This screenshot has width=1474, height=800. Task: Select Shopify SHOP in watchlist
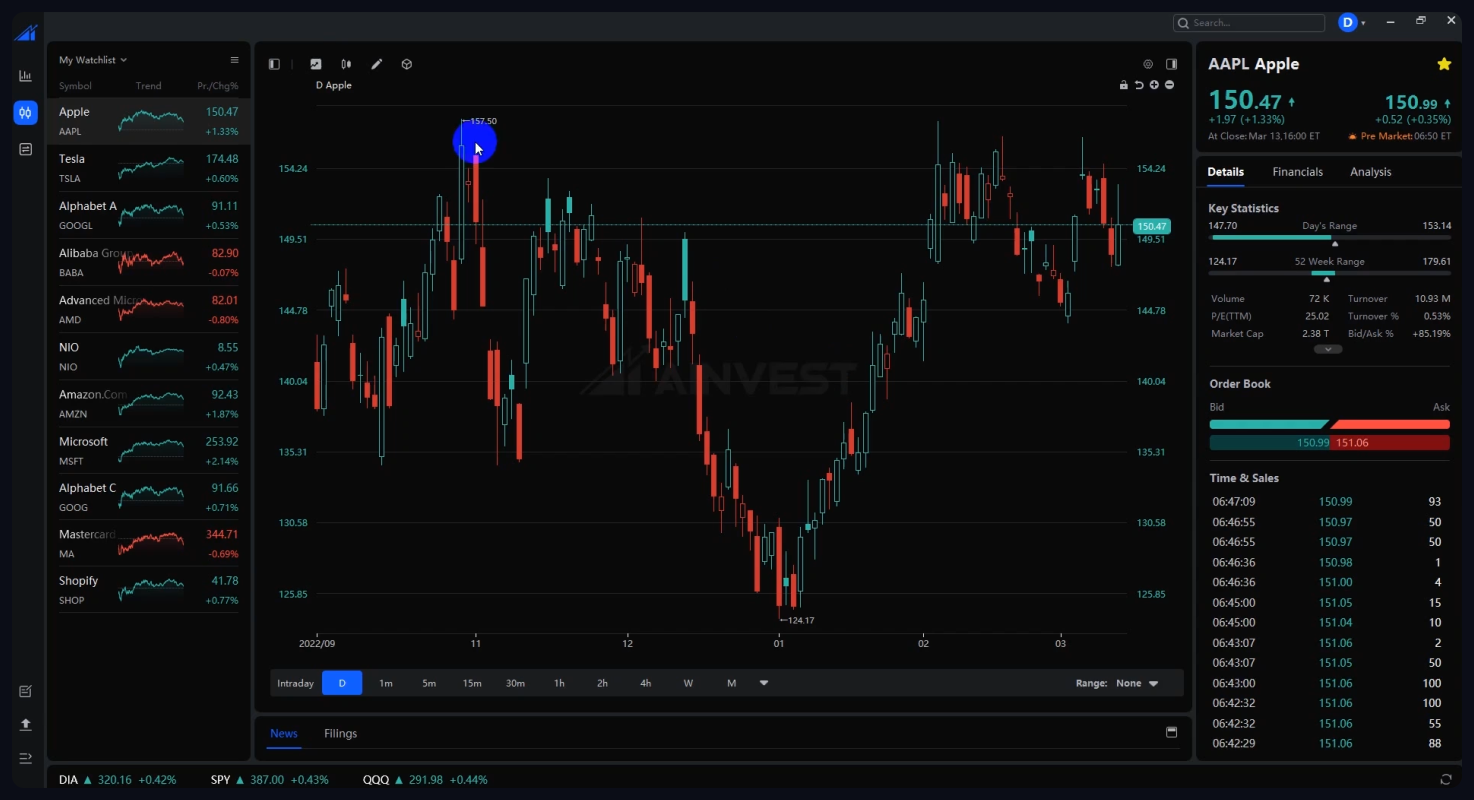pos(149,590)
